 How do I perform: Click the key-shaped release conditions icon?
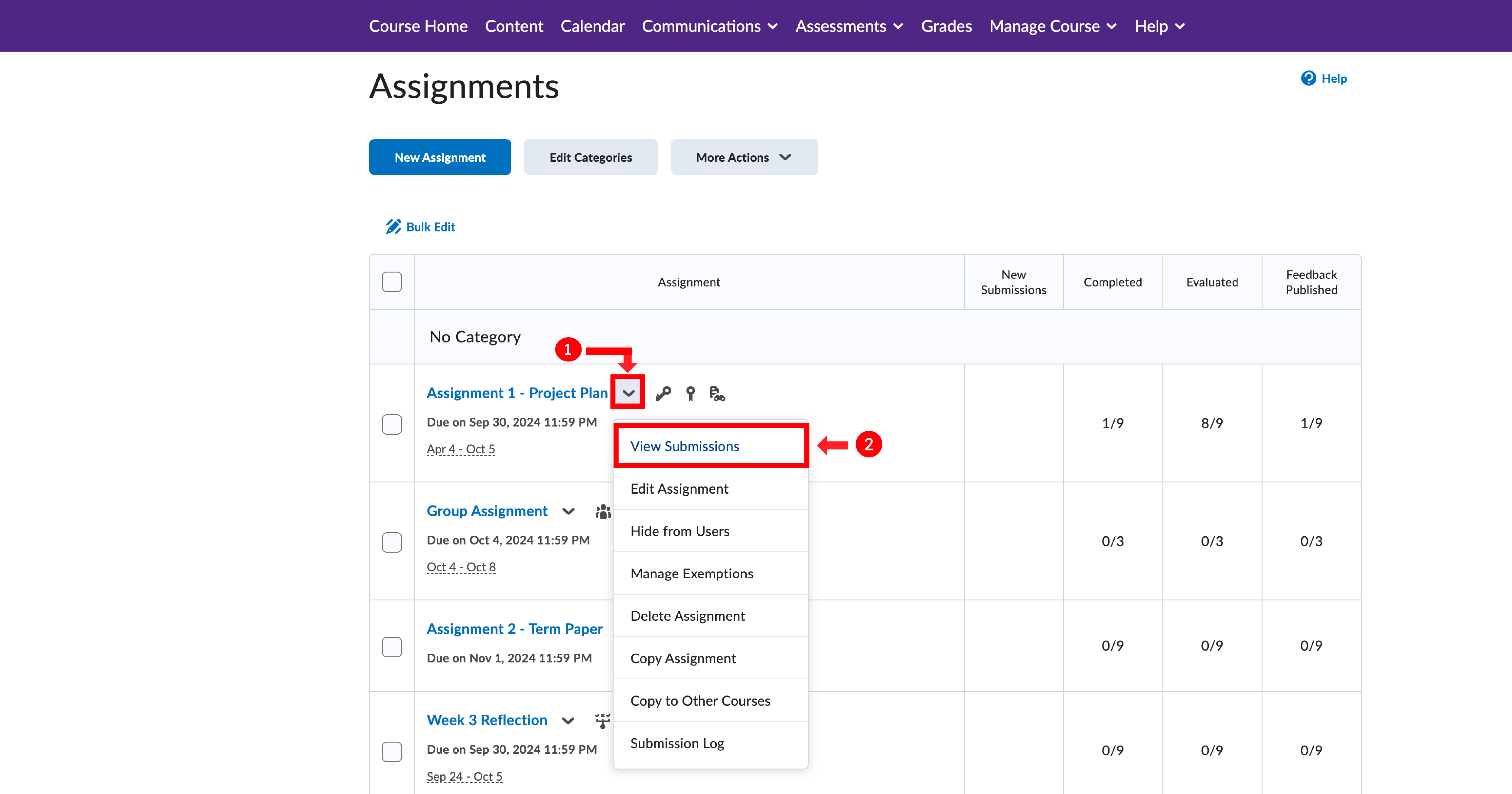click(663, 394)
